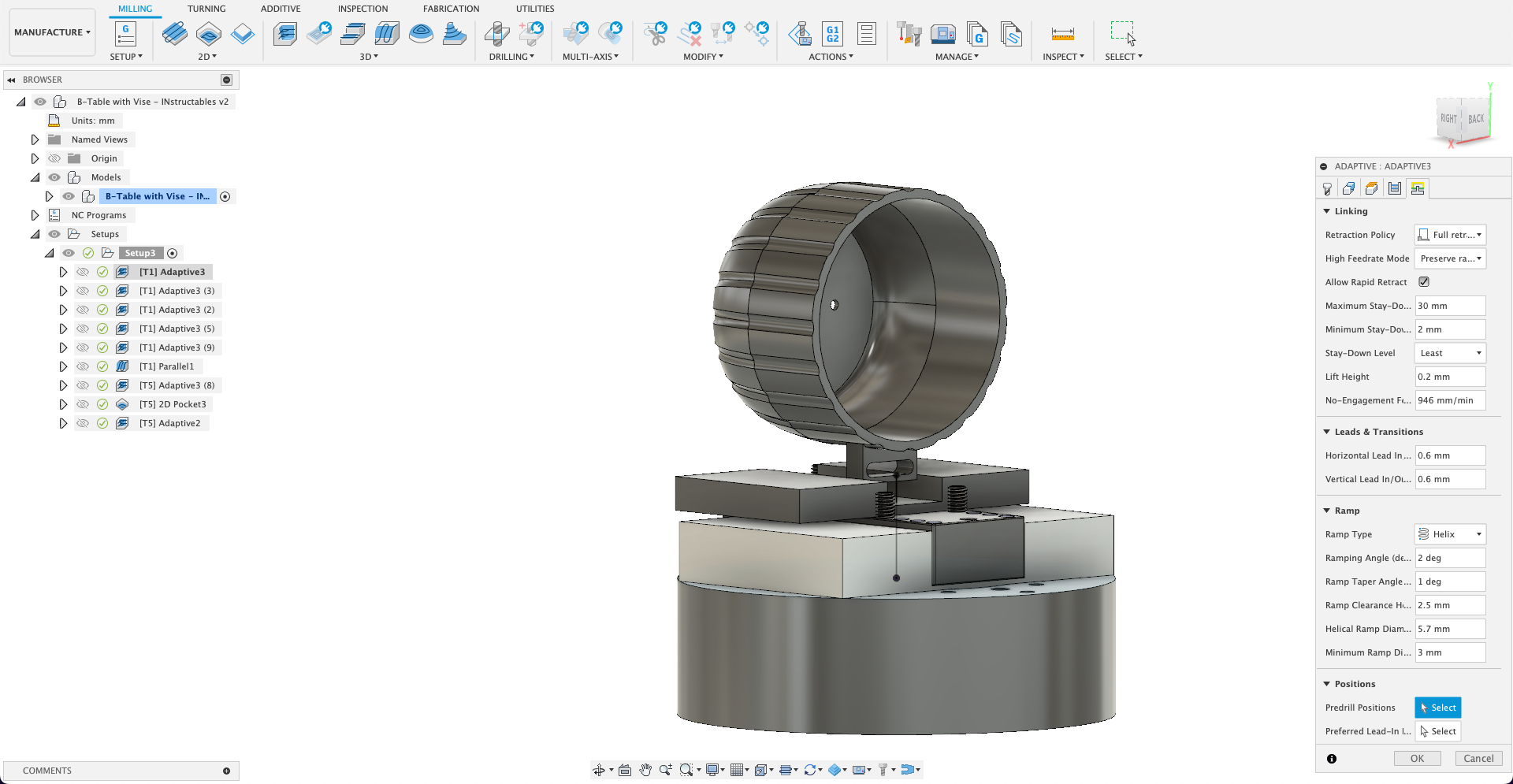Toggle visibility of the Origin folder
This screenshot has width=1513, height=784.
tap(54, 158)
